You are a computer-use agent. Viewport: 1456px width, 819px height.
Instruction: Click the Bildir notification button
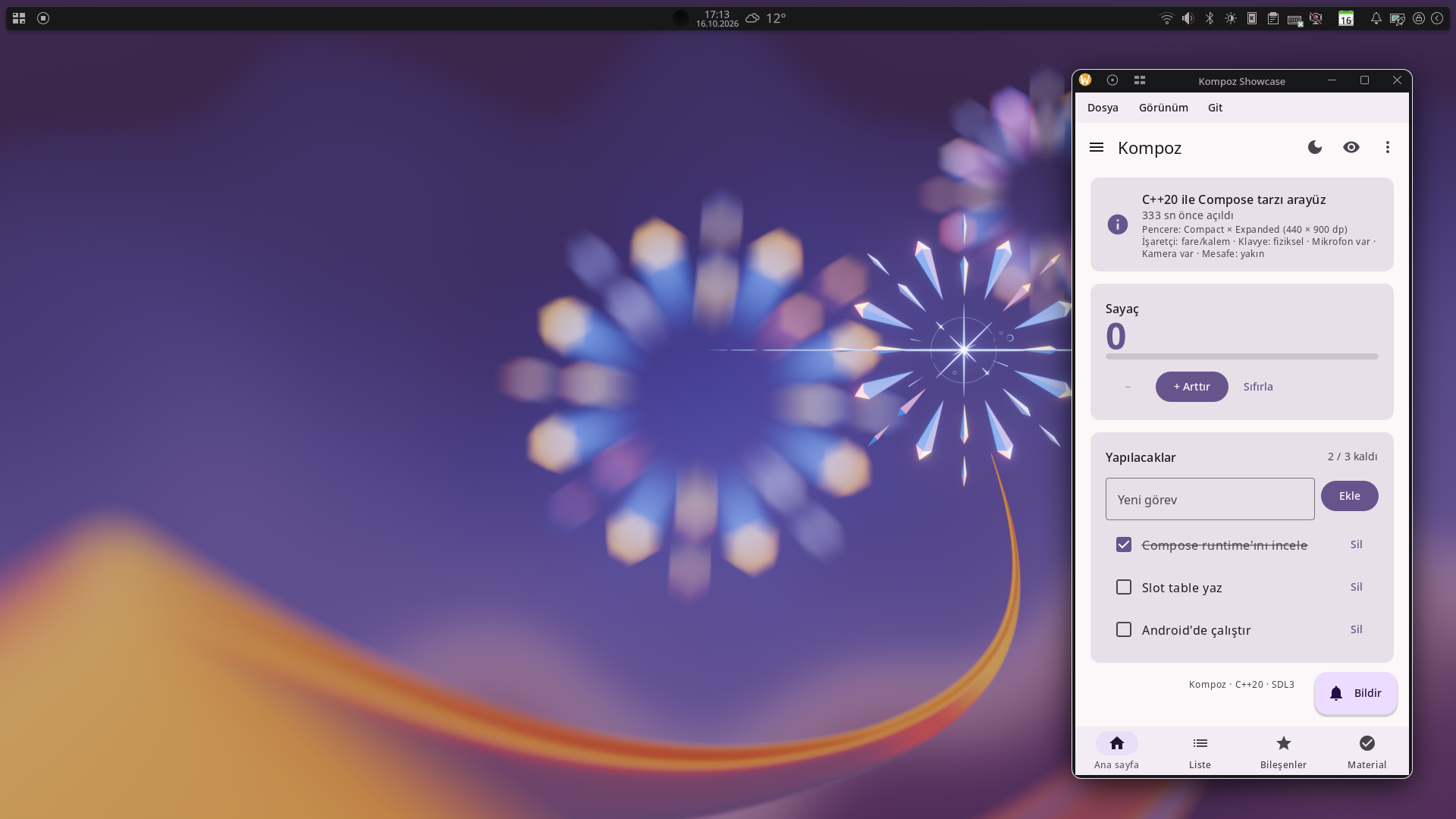(1355, 693)
